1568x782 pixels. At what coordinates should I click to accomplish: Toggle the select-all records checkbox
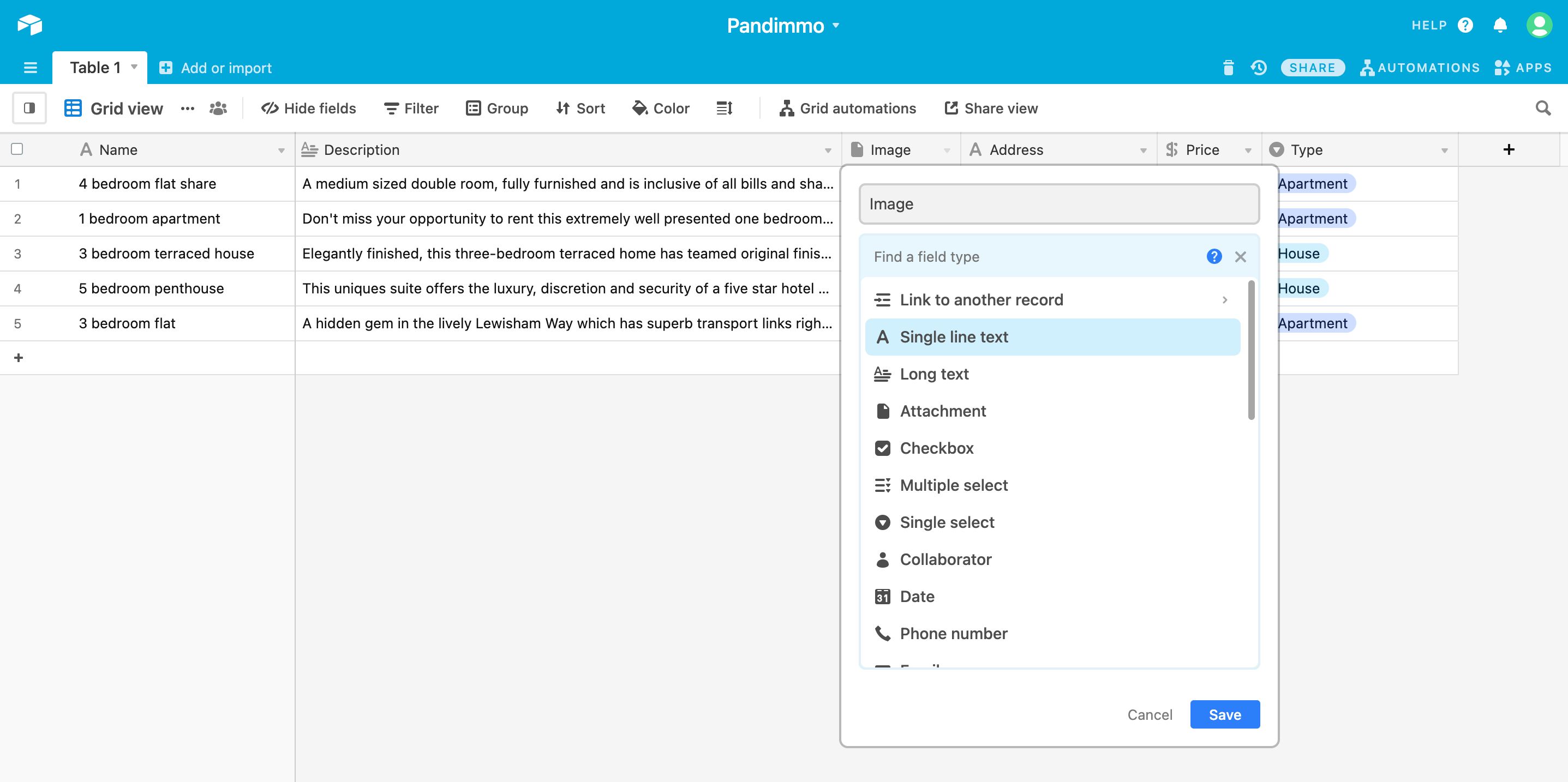click(17, 149)
